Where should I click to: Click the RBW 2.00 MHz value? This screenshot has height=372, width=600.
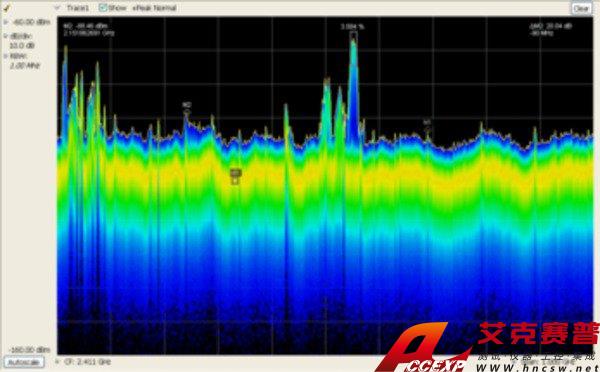pos(25,66)
